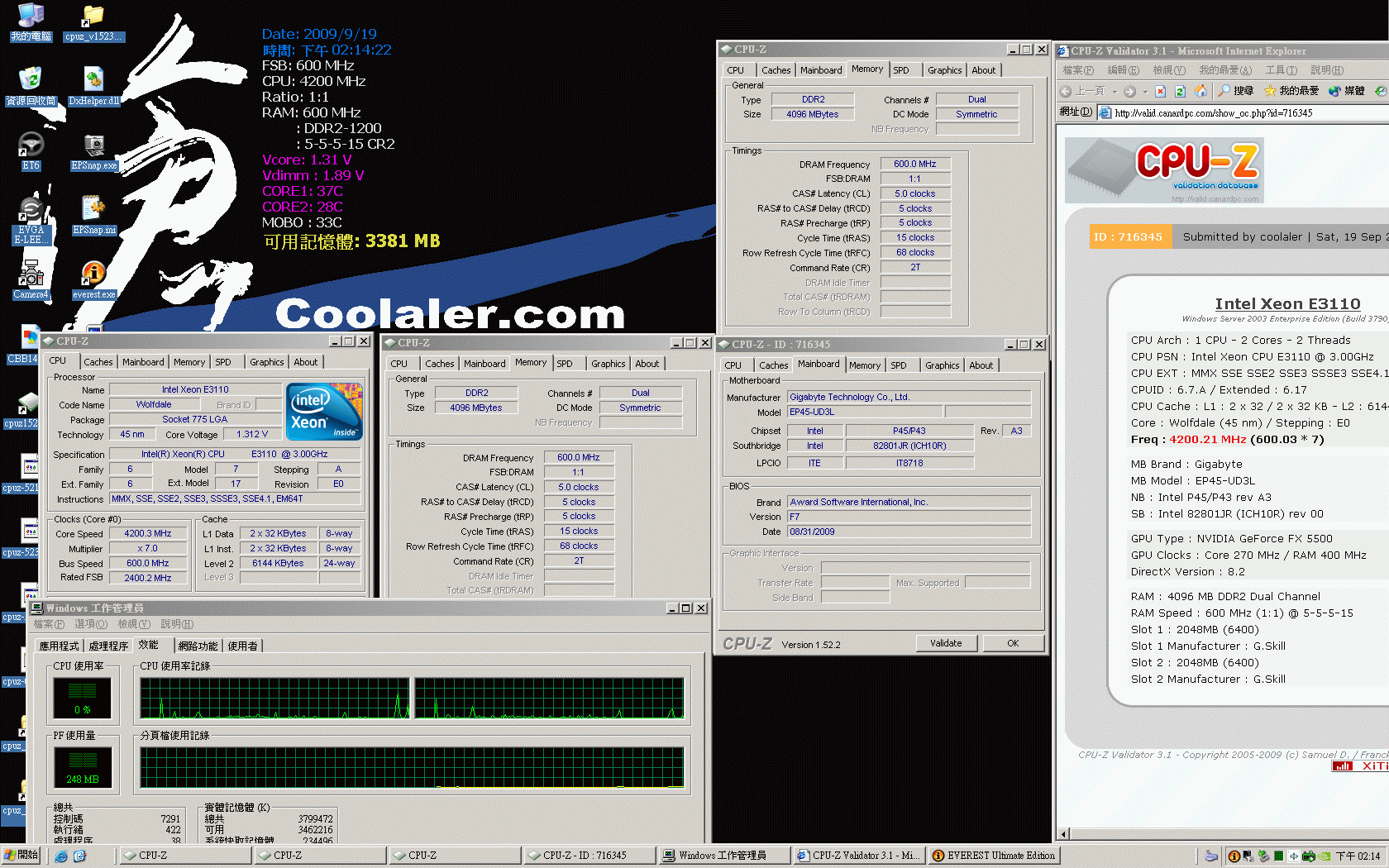This screenshot has width=1389, height=868.
Task: Click the Gigabyte Technology Co., Ltd. manufacturer field
Action: click(x=909, y=397)
